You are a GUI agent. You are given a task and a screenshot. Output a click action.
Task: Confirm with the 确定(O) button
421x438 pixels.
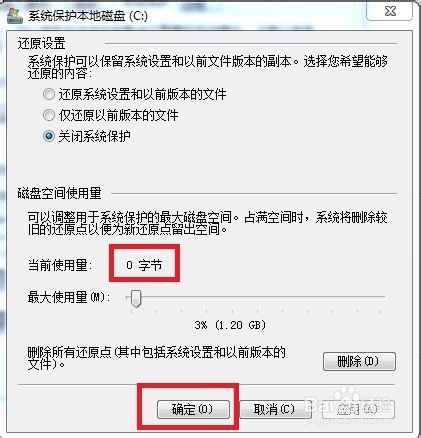click(193, 409)
